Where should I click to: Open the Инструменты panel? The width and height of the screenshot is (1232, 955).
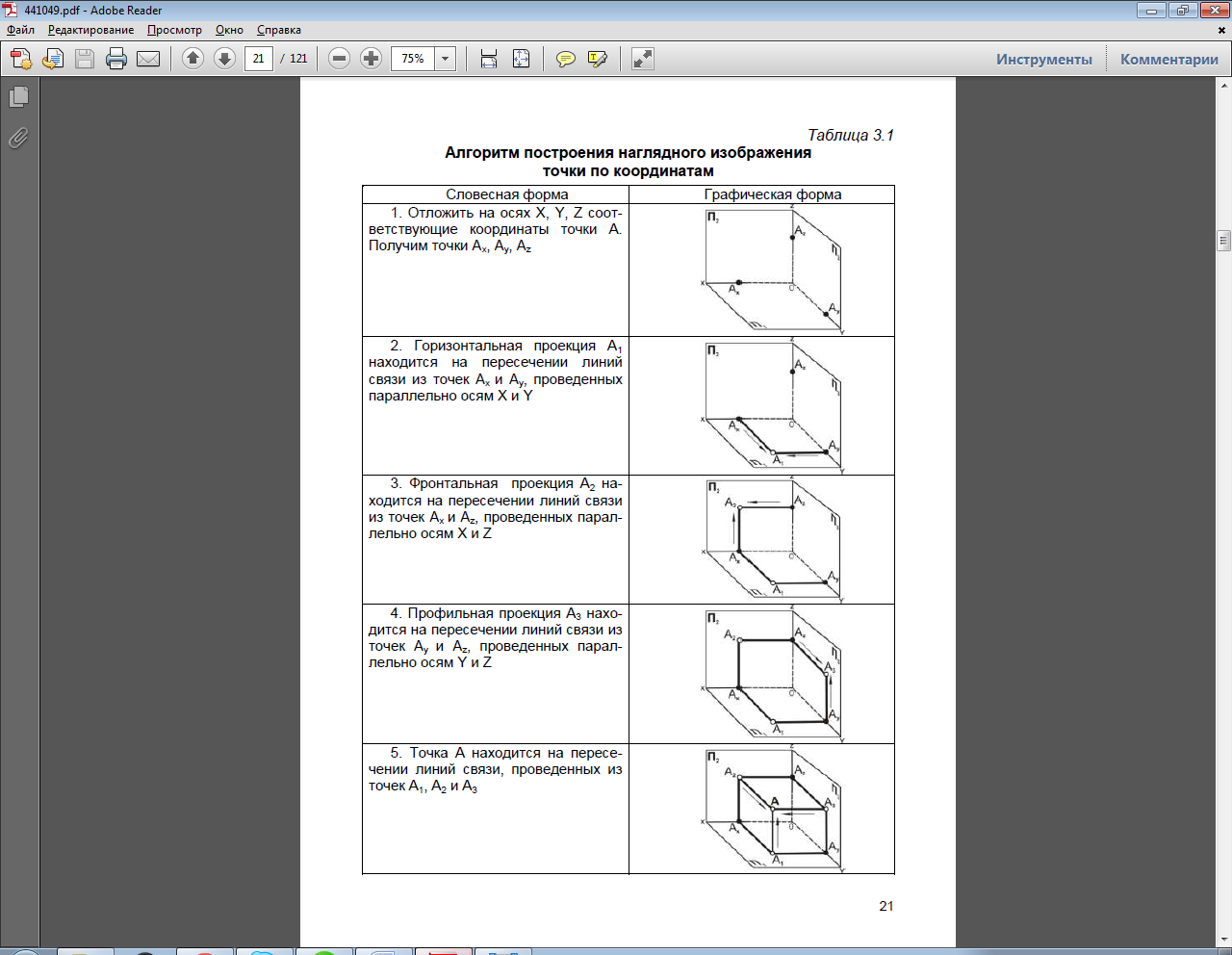tap(1044, 59)
